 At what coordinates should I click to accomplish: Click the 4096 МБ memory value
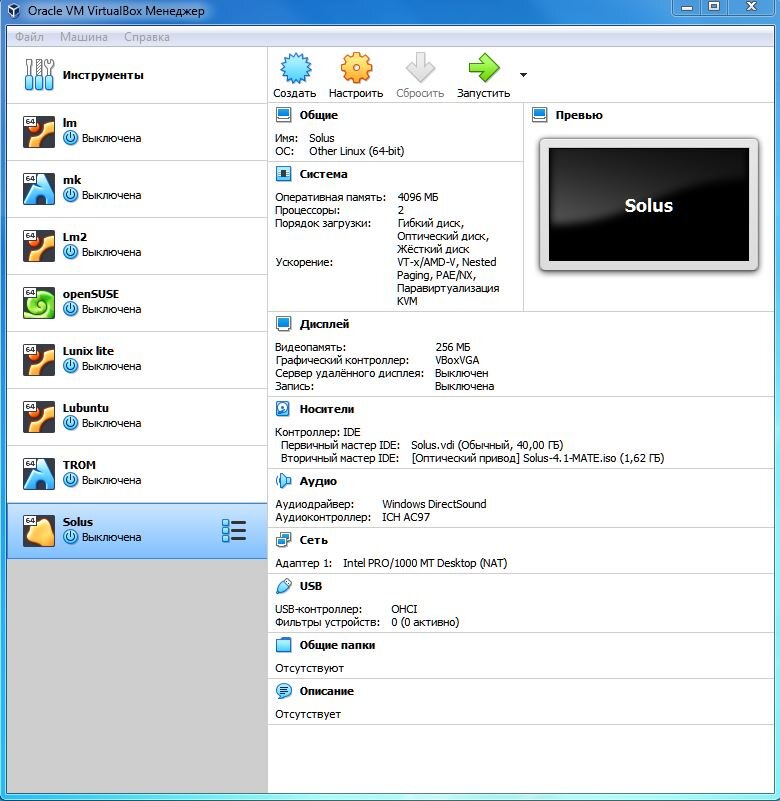tap(418, 197)
